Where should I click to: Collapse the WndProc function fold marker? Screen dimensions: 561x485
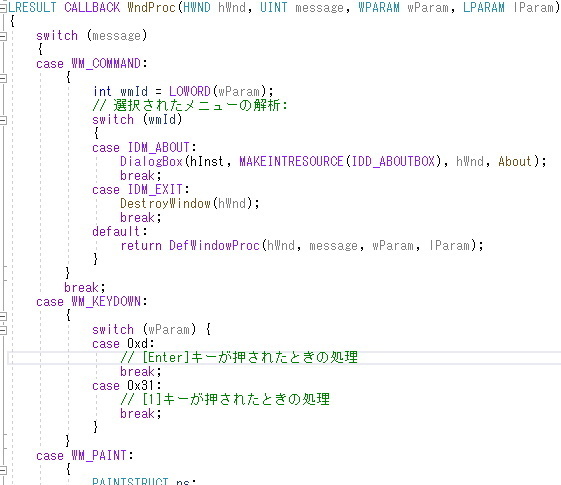3,8
